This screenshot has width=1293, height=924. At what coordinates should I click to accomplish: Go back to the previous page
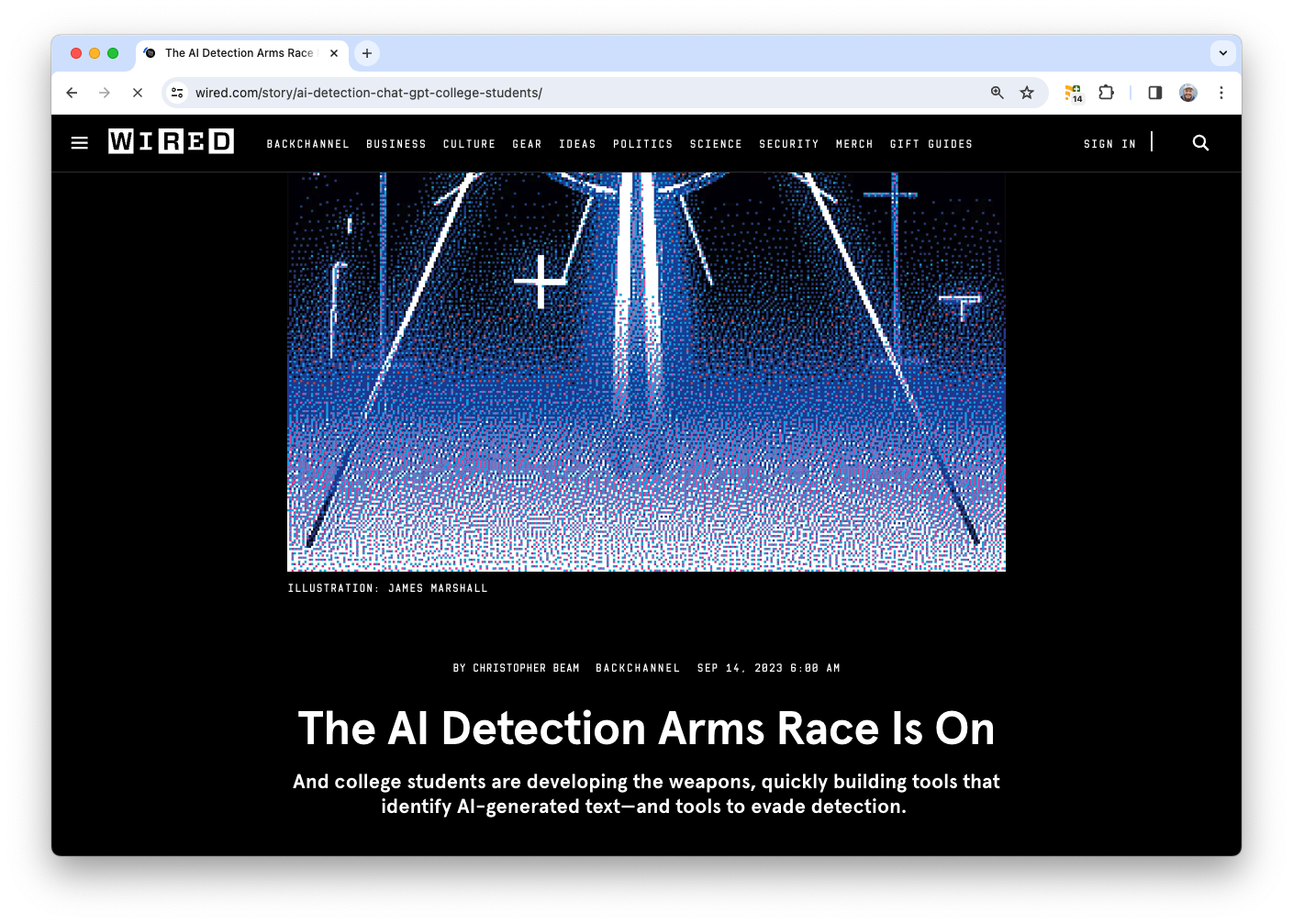[72, 93]
